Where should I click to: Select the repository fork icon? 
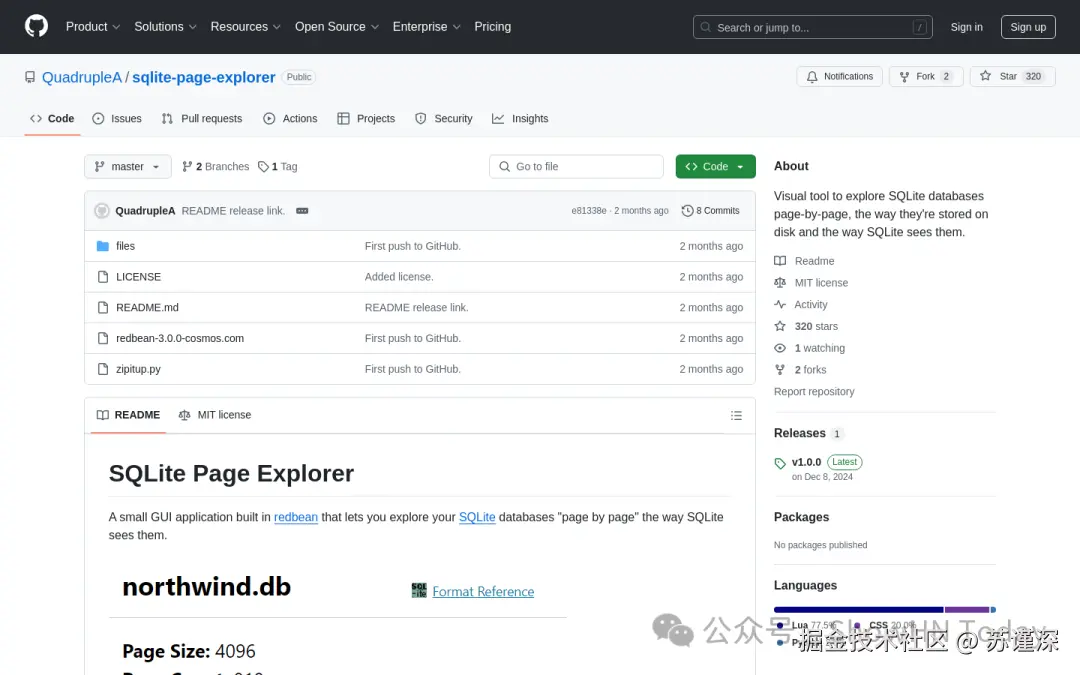tap(905, 76)
